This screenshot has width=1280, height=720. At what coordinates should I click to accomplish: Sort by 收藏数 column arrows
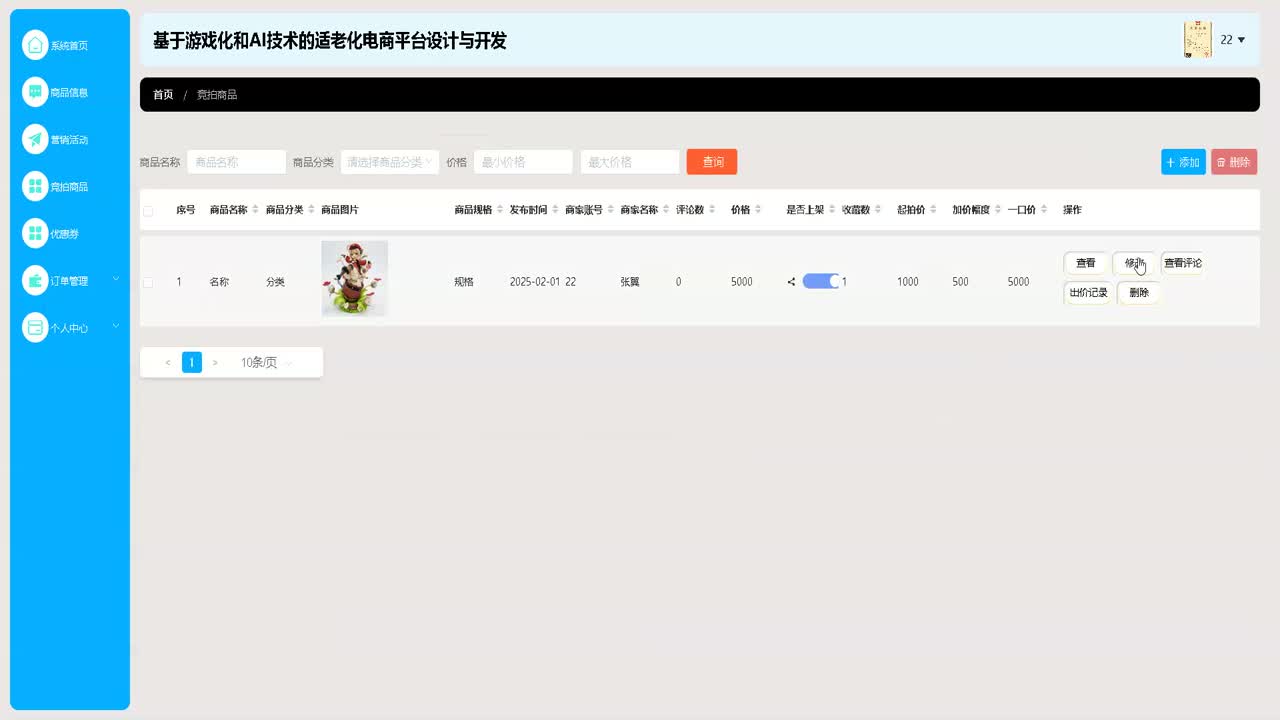tap(878, 210)
